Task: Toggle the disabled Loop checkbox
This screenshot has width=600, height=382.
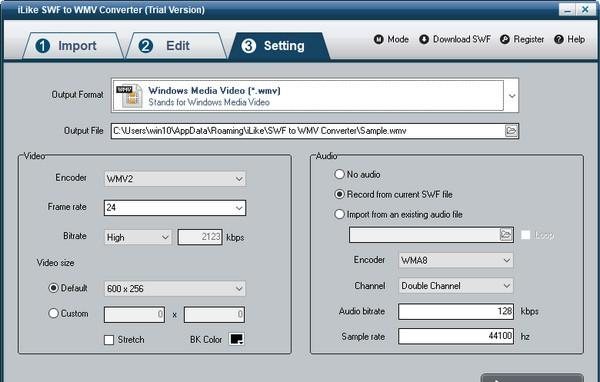Action: (526, 235)
